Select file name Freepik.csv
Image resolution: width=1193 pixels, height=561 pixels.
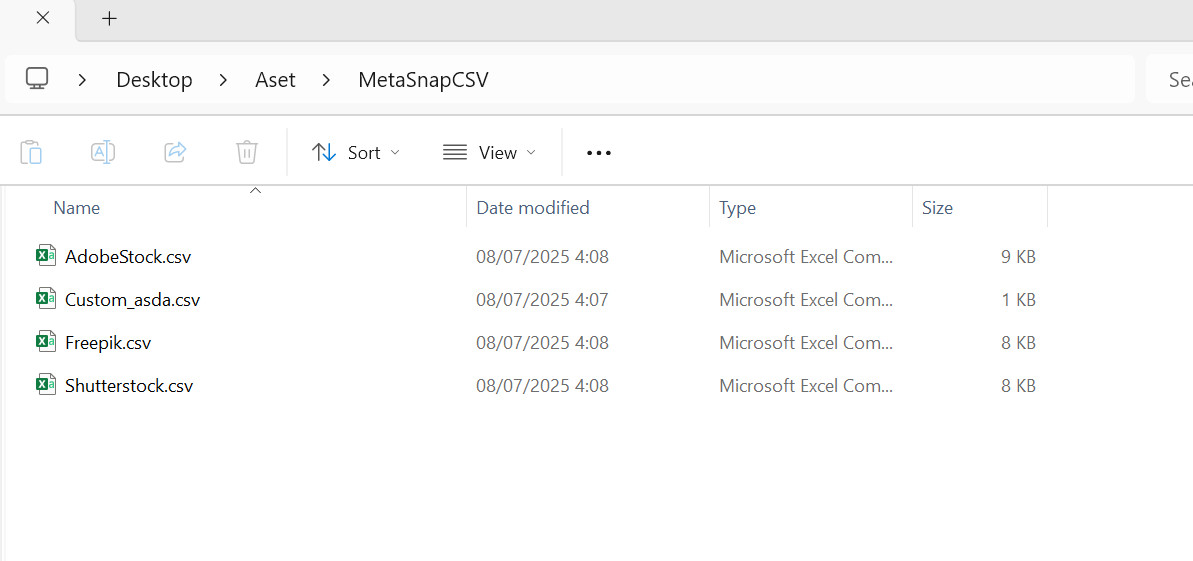click(108, 343)
